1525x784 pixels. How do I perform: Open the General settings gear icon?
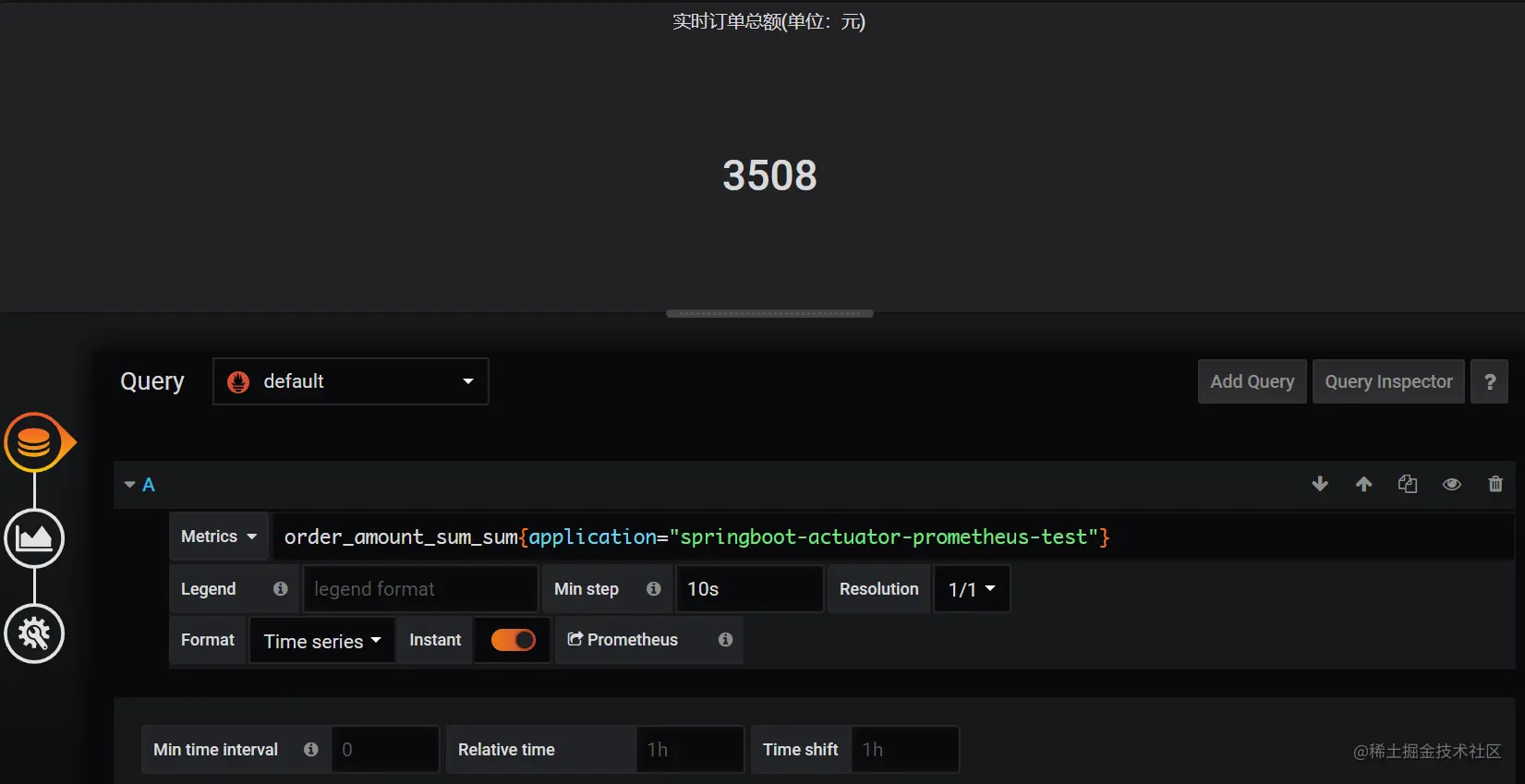coord(34,633)
